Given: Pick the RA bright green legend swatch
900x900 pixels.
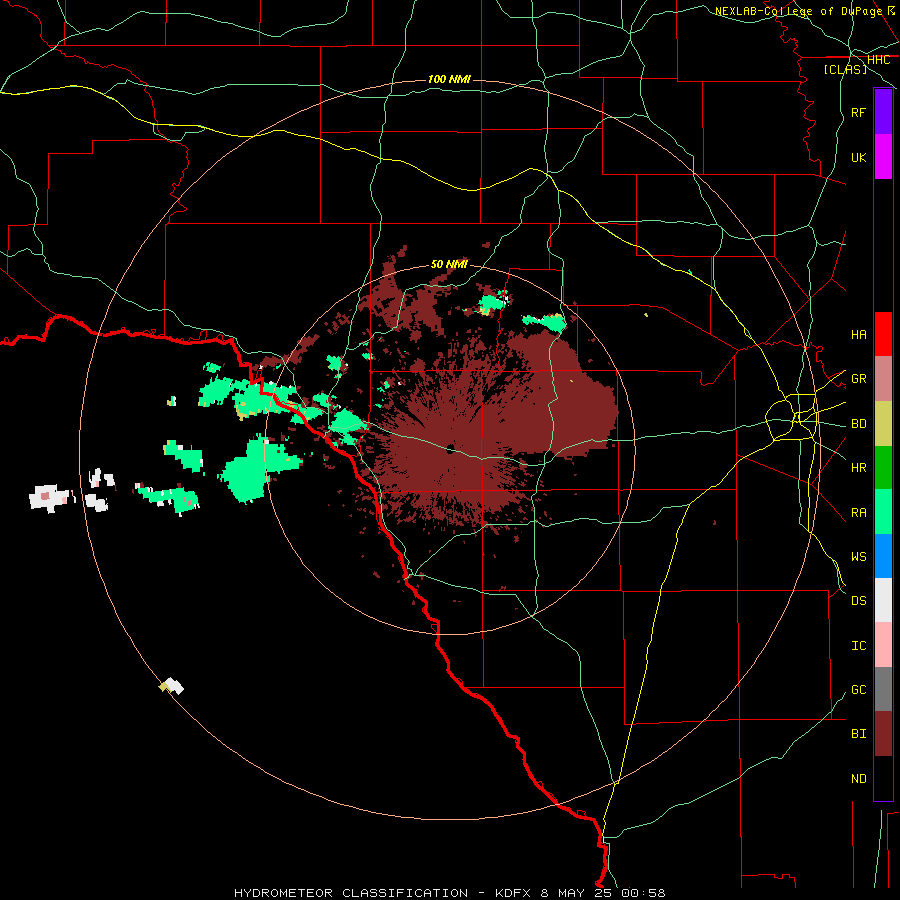Looking at the screenshot, I should pyautogui.click(x=883, y=512).
